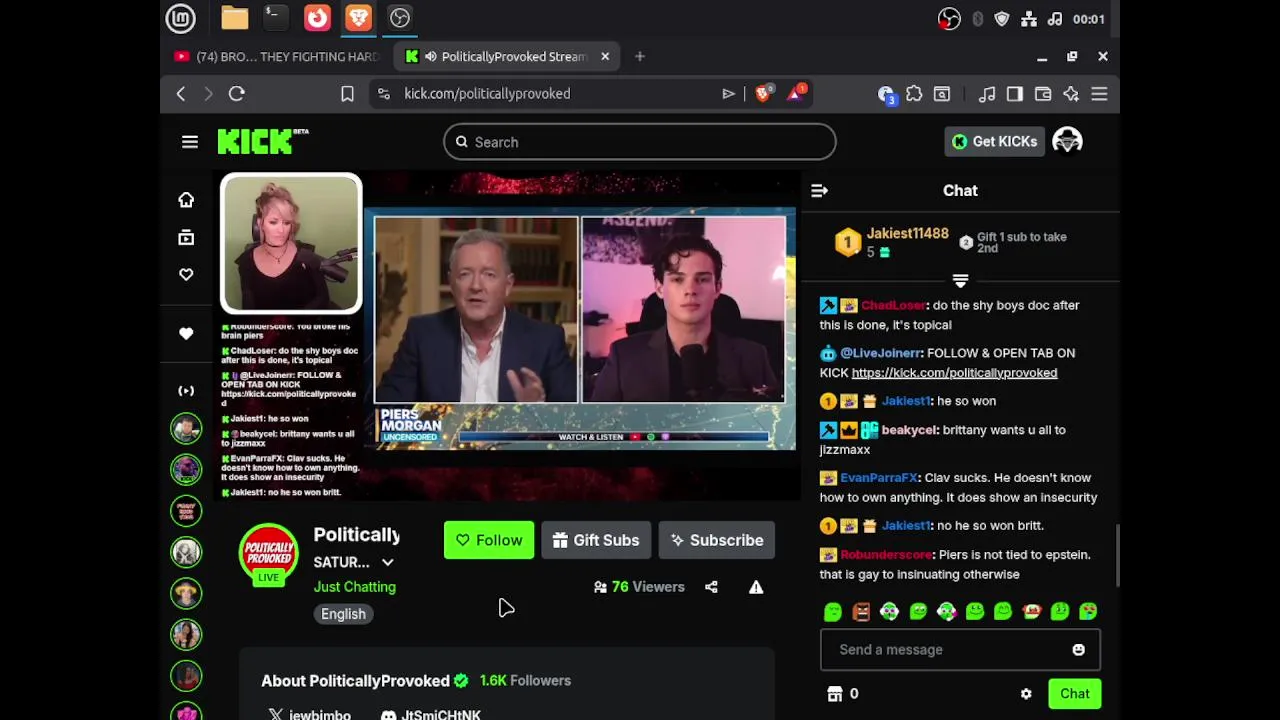Share the stream via share icon
The height and width of the screenshot is (720, 1280).
(x=711, y=587)
